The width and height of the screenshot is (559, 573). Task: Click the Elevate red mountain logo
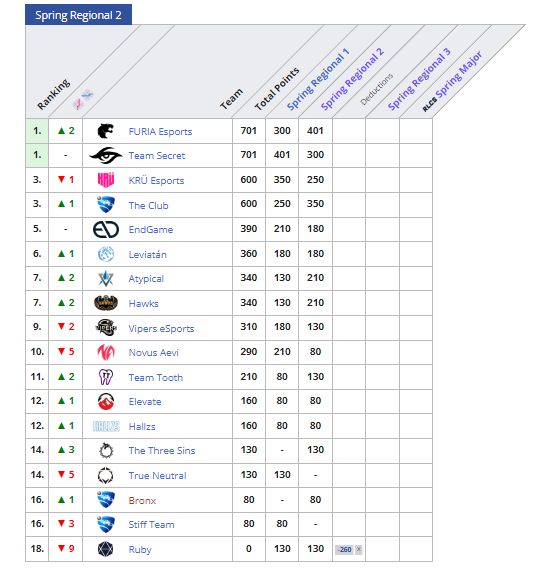tap(106, 401)
